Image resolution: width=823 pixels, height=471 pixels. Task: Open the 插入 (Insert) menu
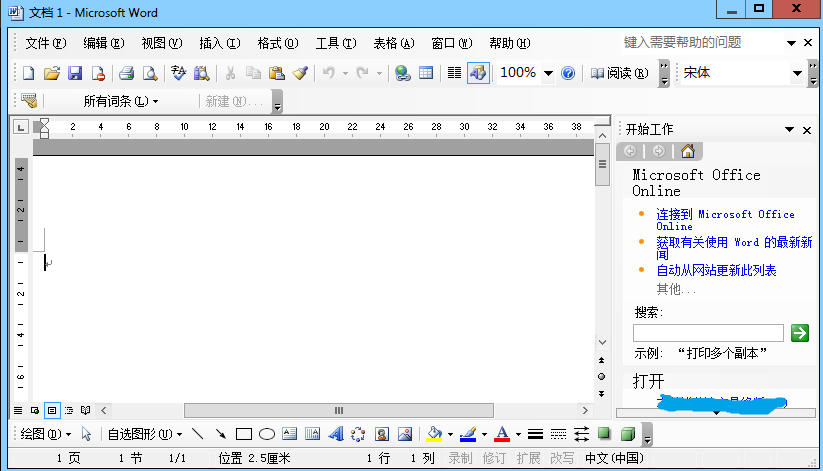(x=219, y=43)
